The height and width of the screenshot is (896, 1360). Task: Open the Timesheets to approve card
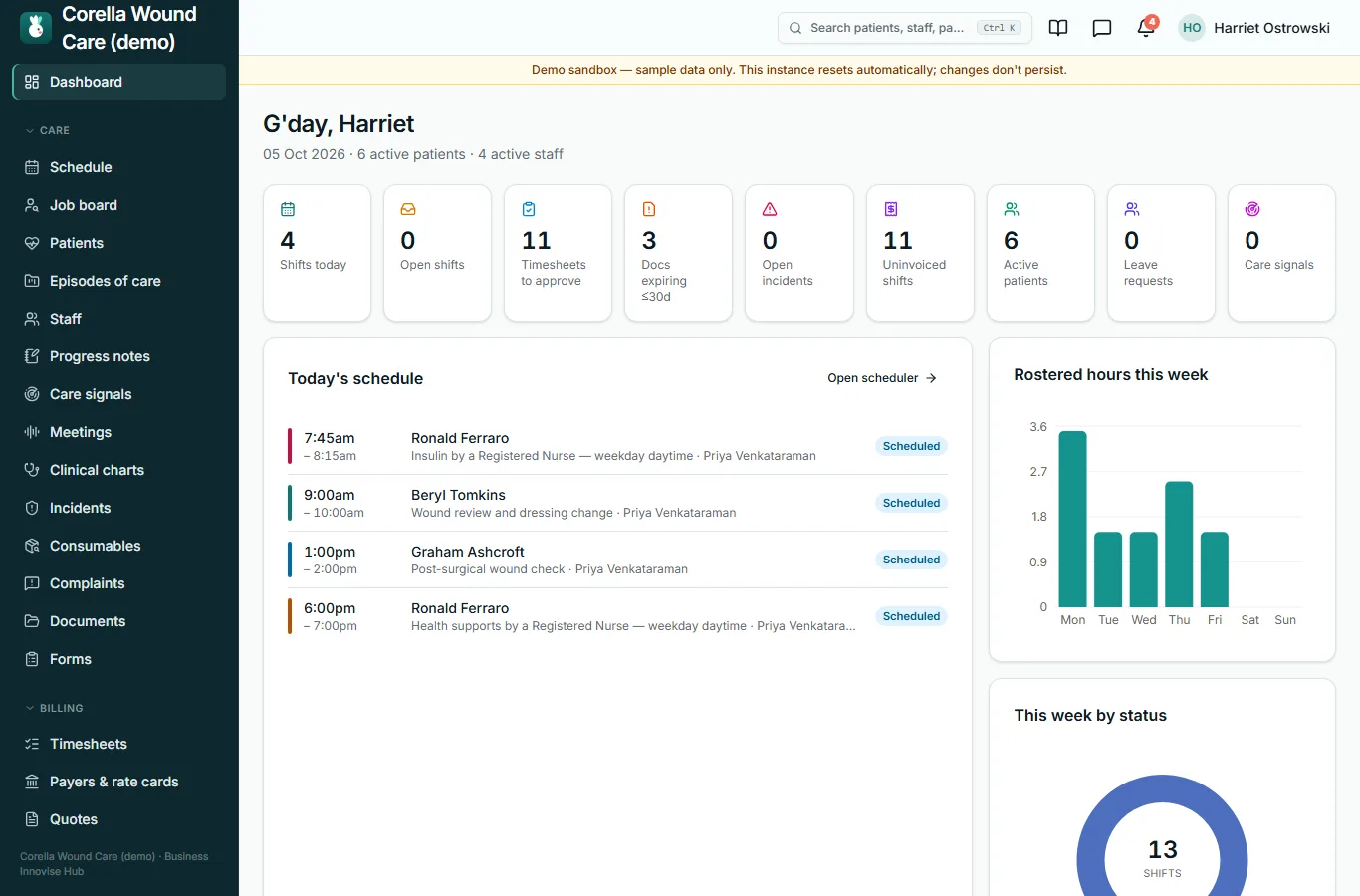[x=558, y=253]
